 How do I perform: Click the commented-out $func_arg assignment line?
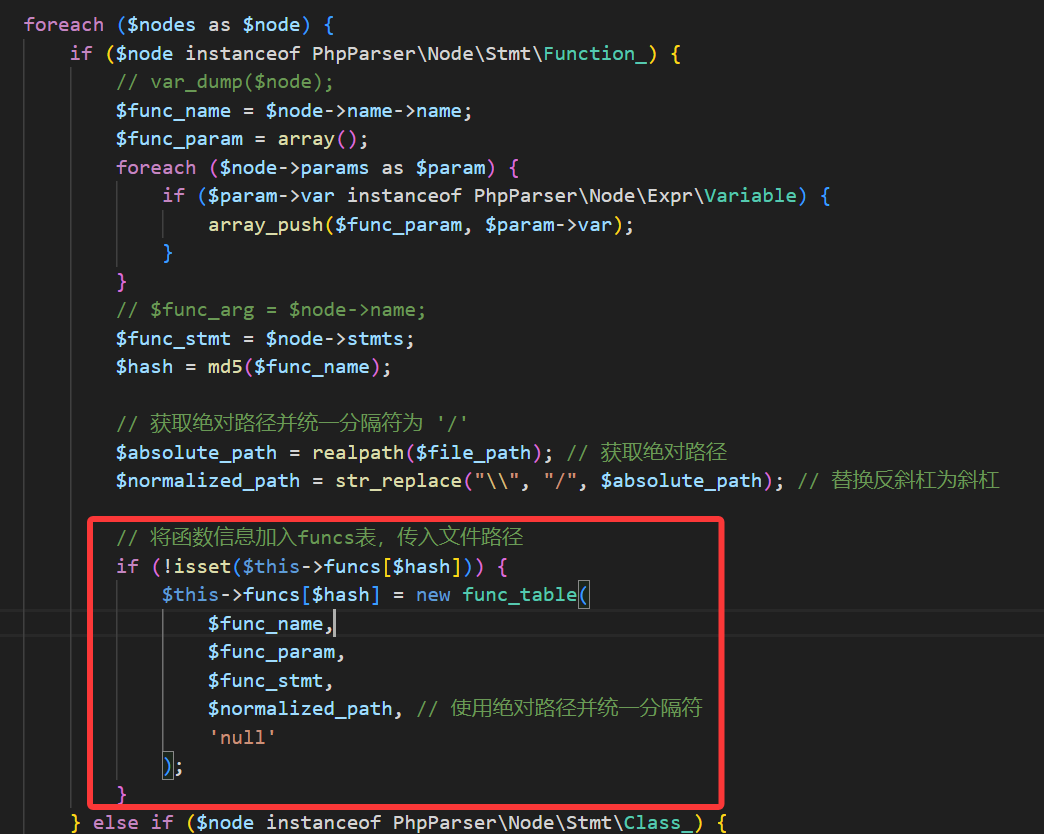pyautogui.click(x=271, y=310)
